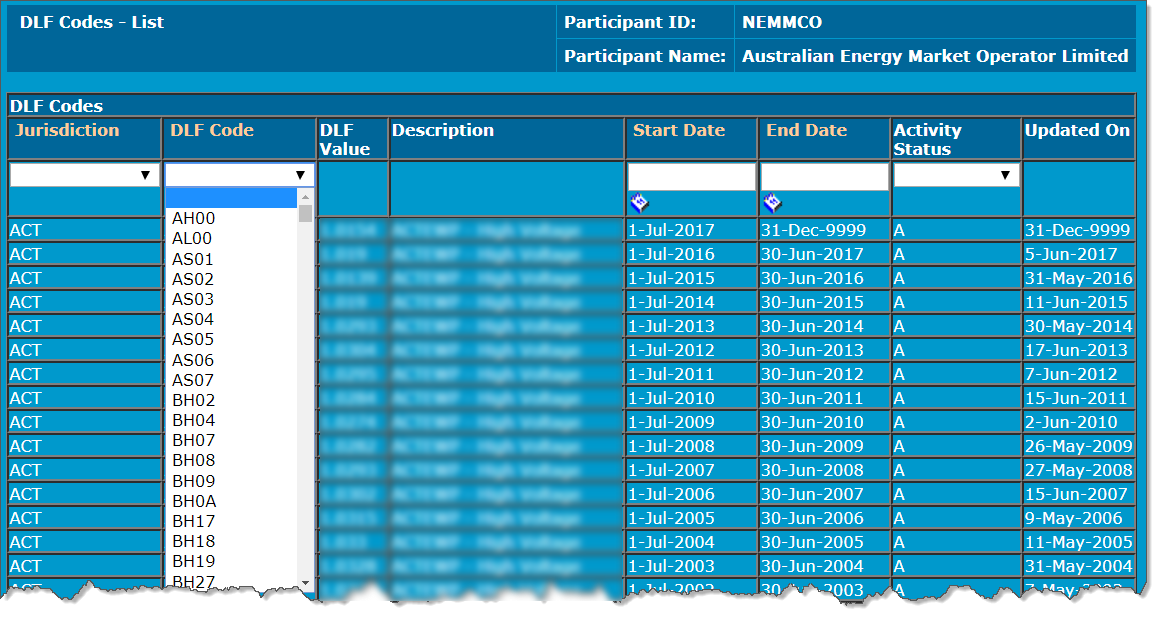Click the Start Date filter text box

691,177
